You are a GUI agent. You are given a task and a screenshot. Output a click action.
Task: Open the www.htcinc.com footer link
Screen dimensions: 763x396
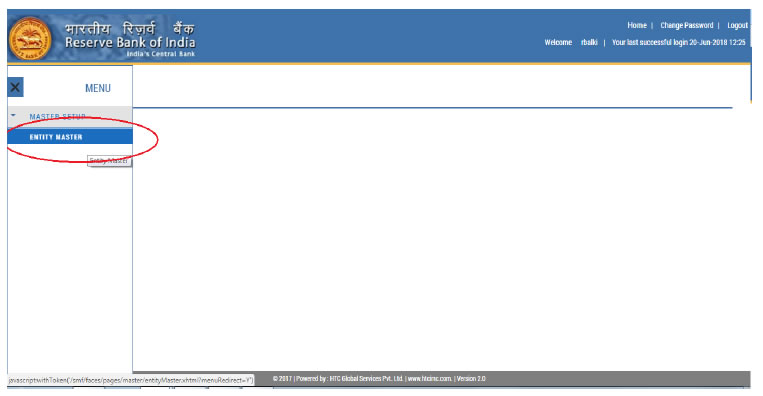tap(430, 378)
